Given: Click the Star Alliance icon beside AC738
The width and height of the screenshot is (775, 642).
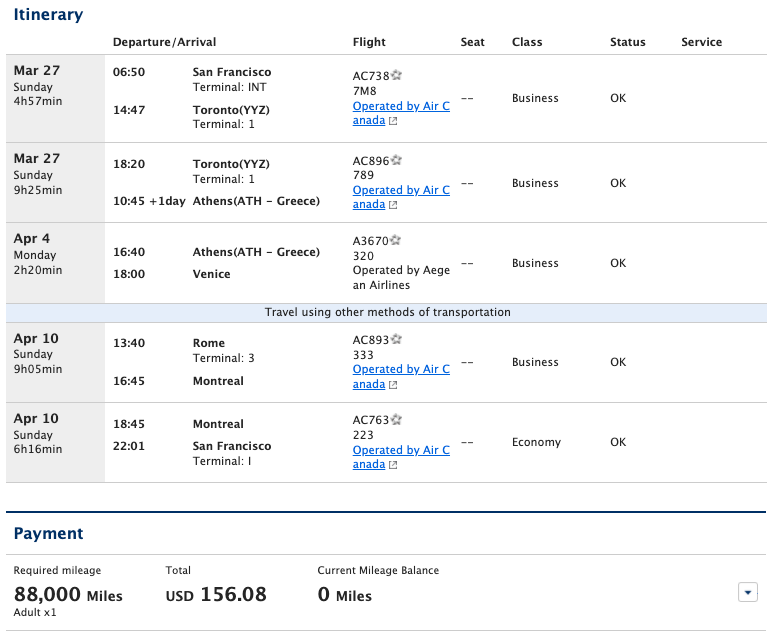Looking at the screenshot, I should (x=396, y=75).
